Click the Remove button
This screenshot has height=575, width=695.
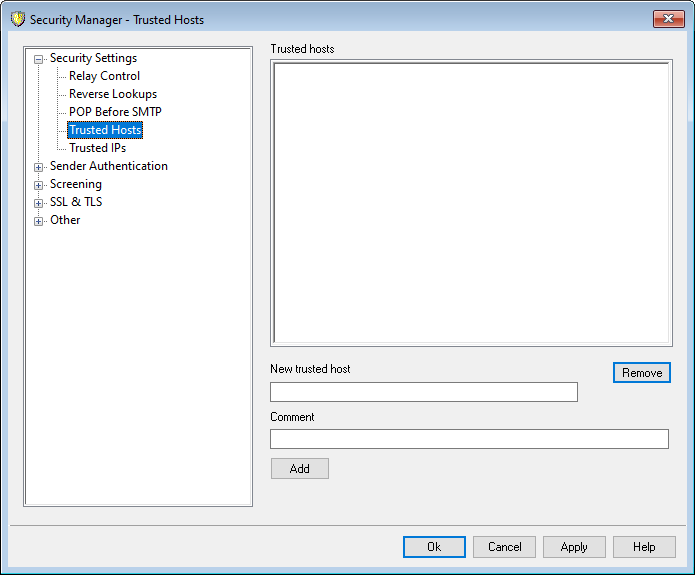point(641,373)
